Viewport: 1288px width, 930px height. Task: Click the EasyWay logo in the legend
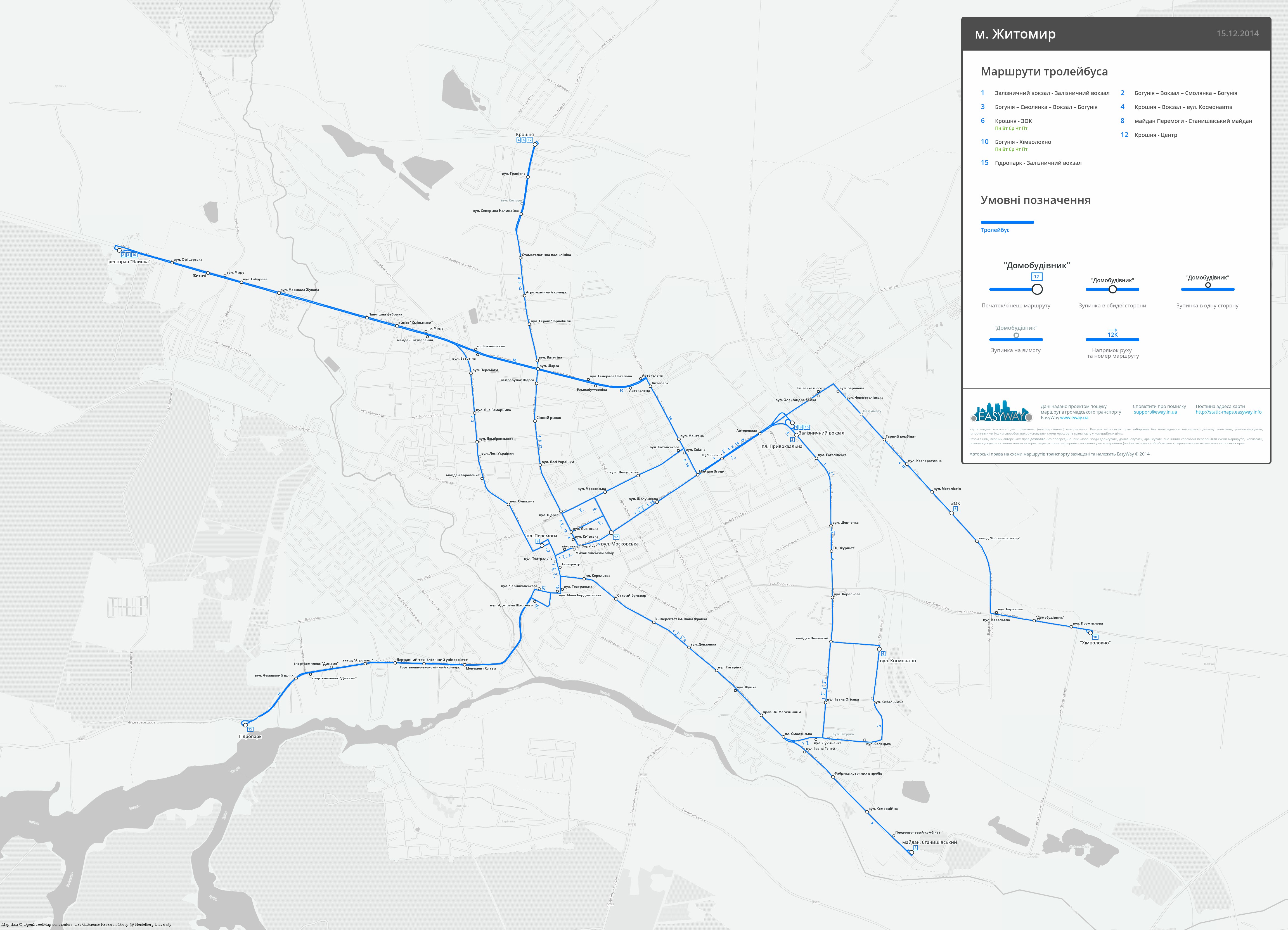[x=1001, y=411]
